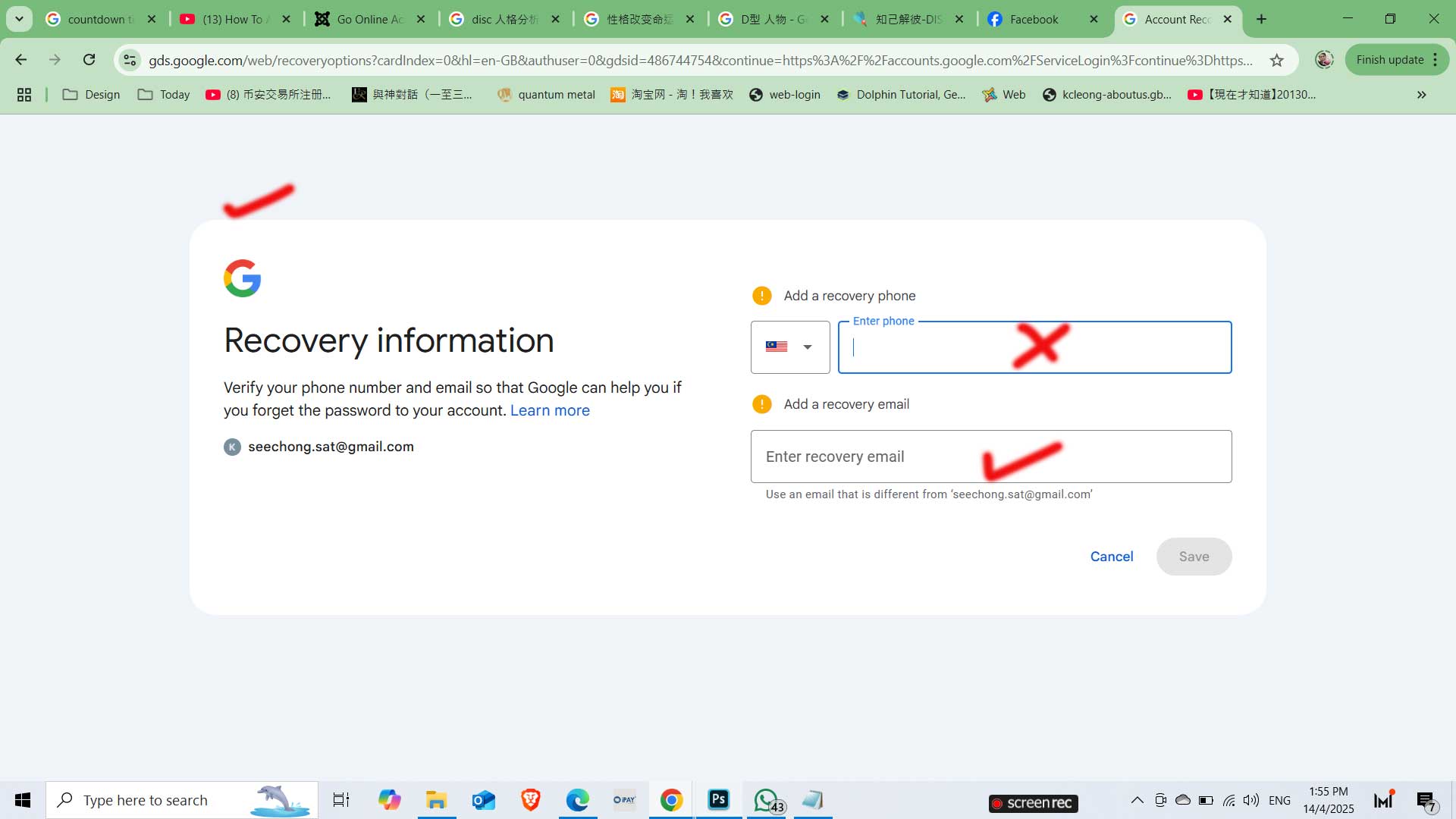Click the address bar URL

699,60
